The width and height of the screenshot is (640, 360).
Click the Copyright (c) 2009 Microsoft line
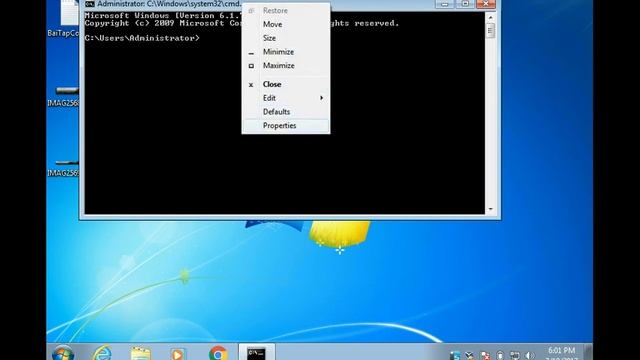242,24
